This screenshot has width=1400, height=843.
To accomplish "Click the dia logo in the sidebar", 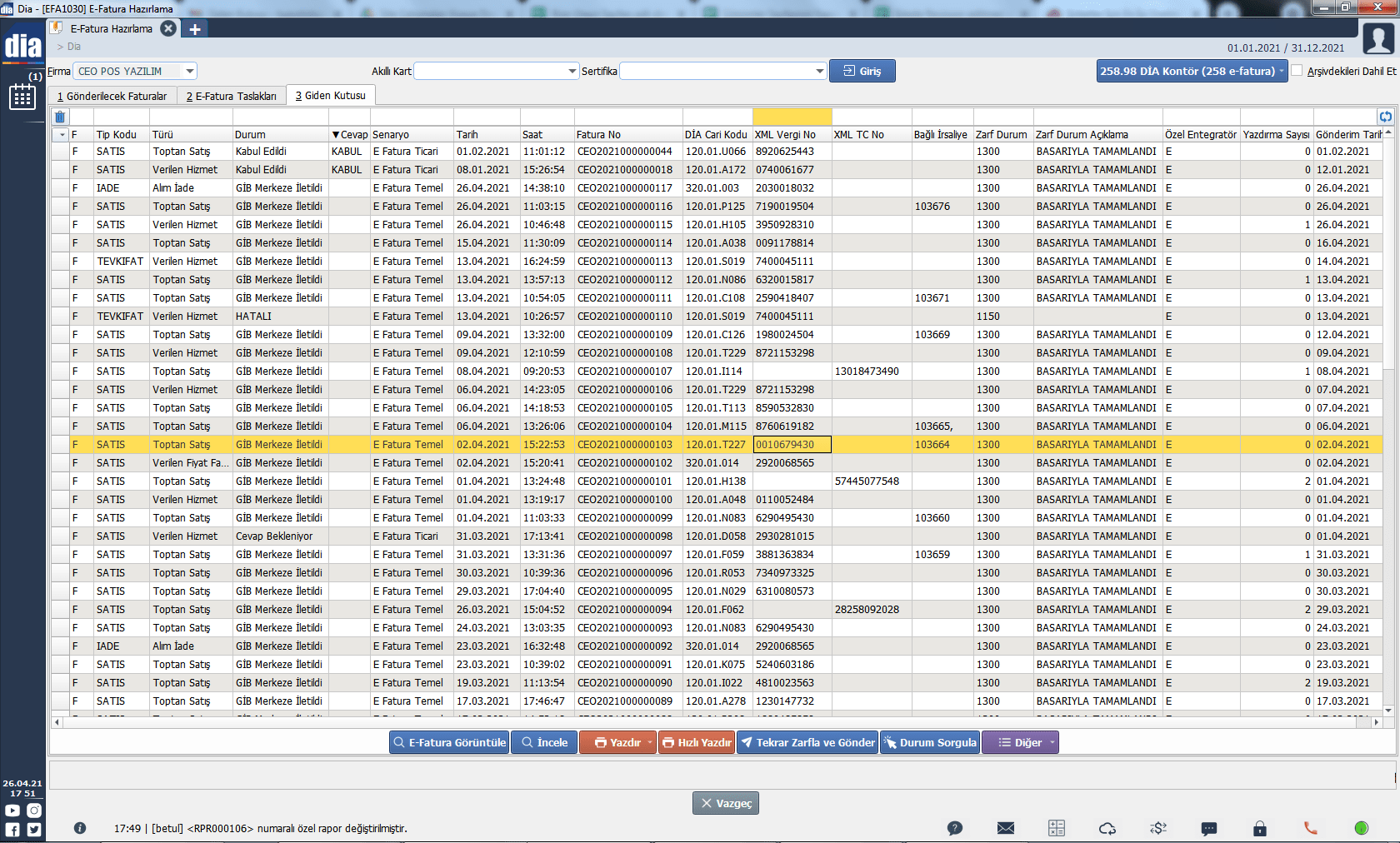I will [22, 46].
